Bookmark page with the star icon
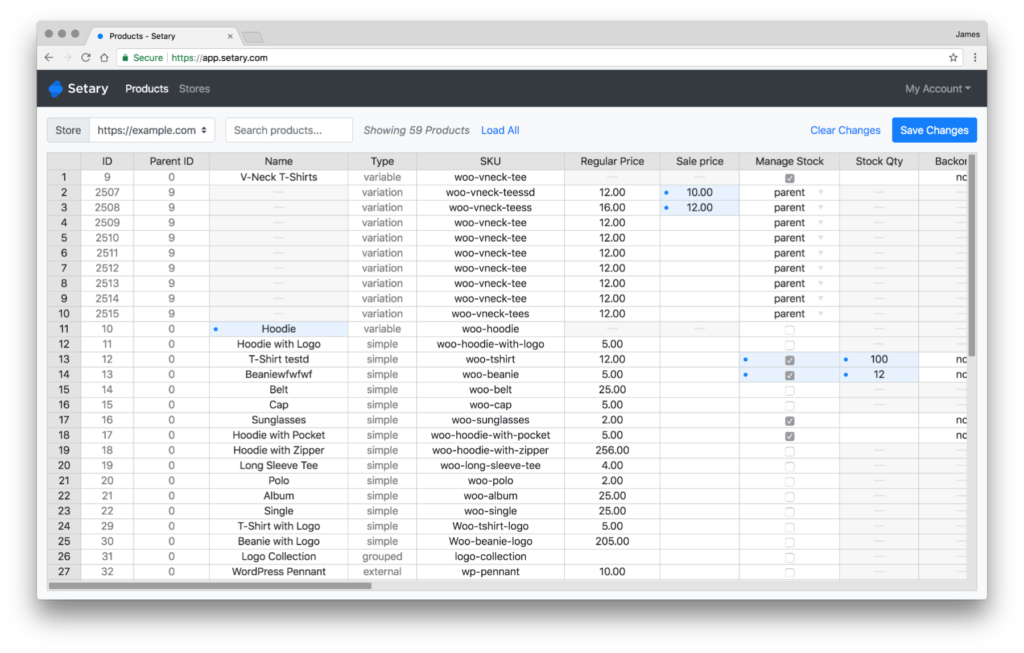 [953, 58]
